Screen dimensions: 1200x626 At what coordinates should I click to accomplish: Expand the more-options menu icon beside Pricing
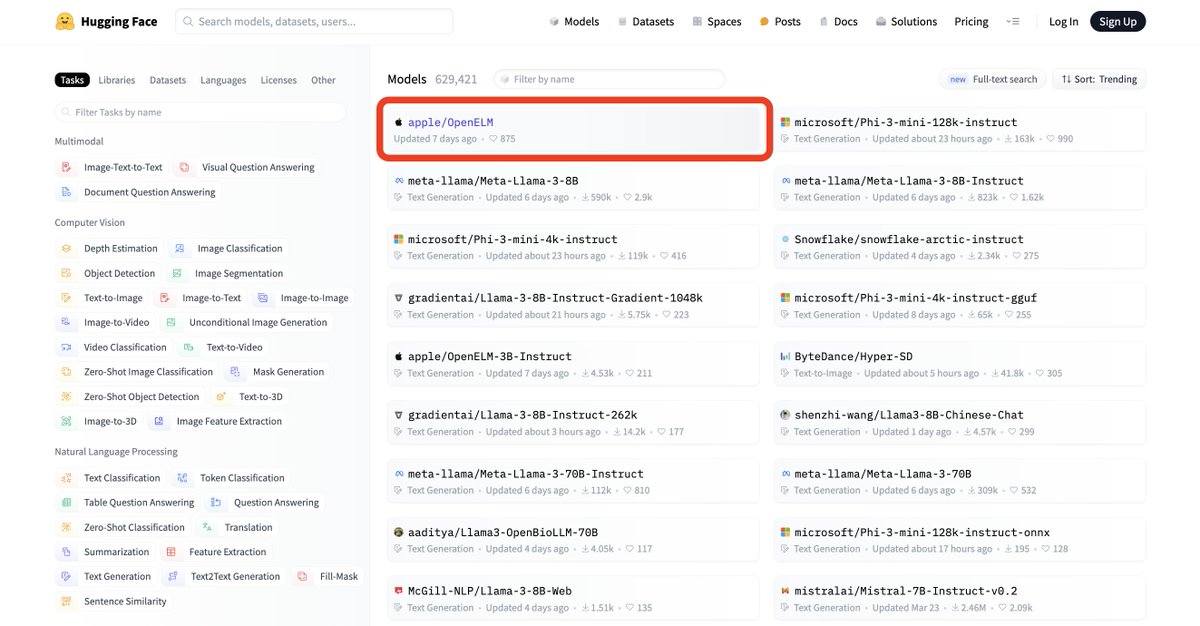click(x=1013, y=21)
